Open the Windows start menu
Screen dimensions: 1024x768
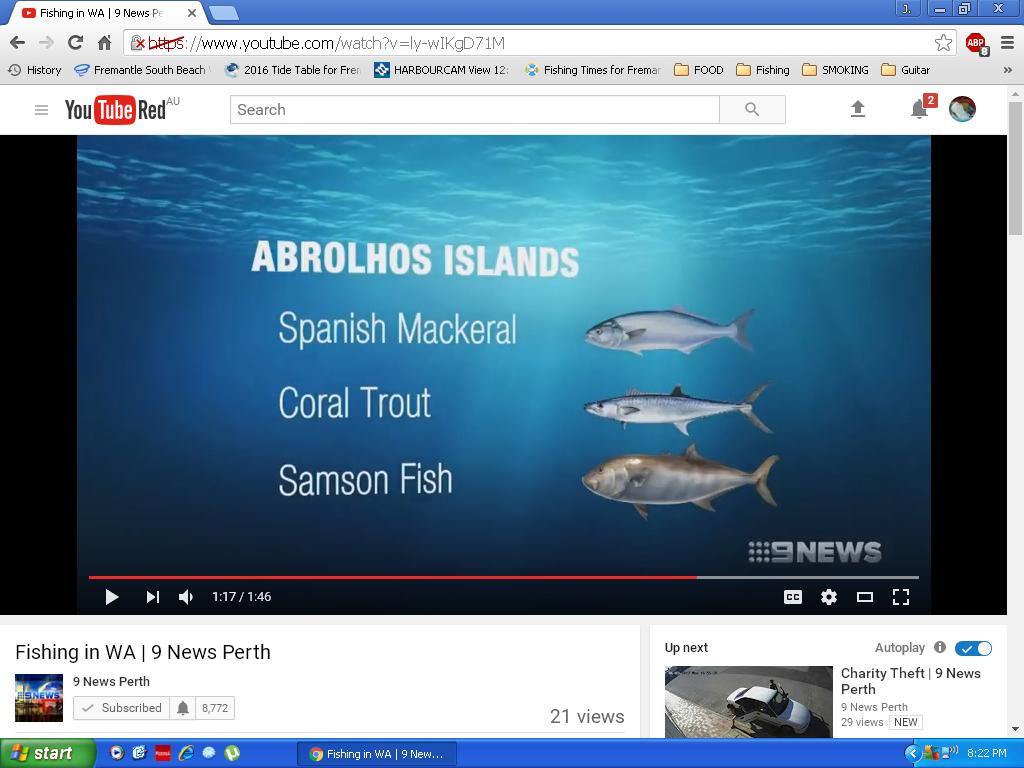[47, 754]
